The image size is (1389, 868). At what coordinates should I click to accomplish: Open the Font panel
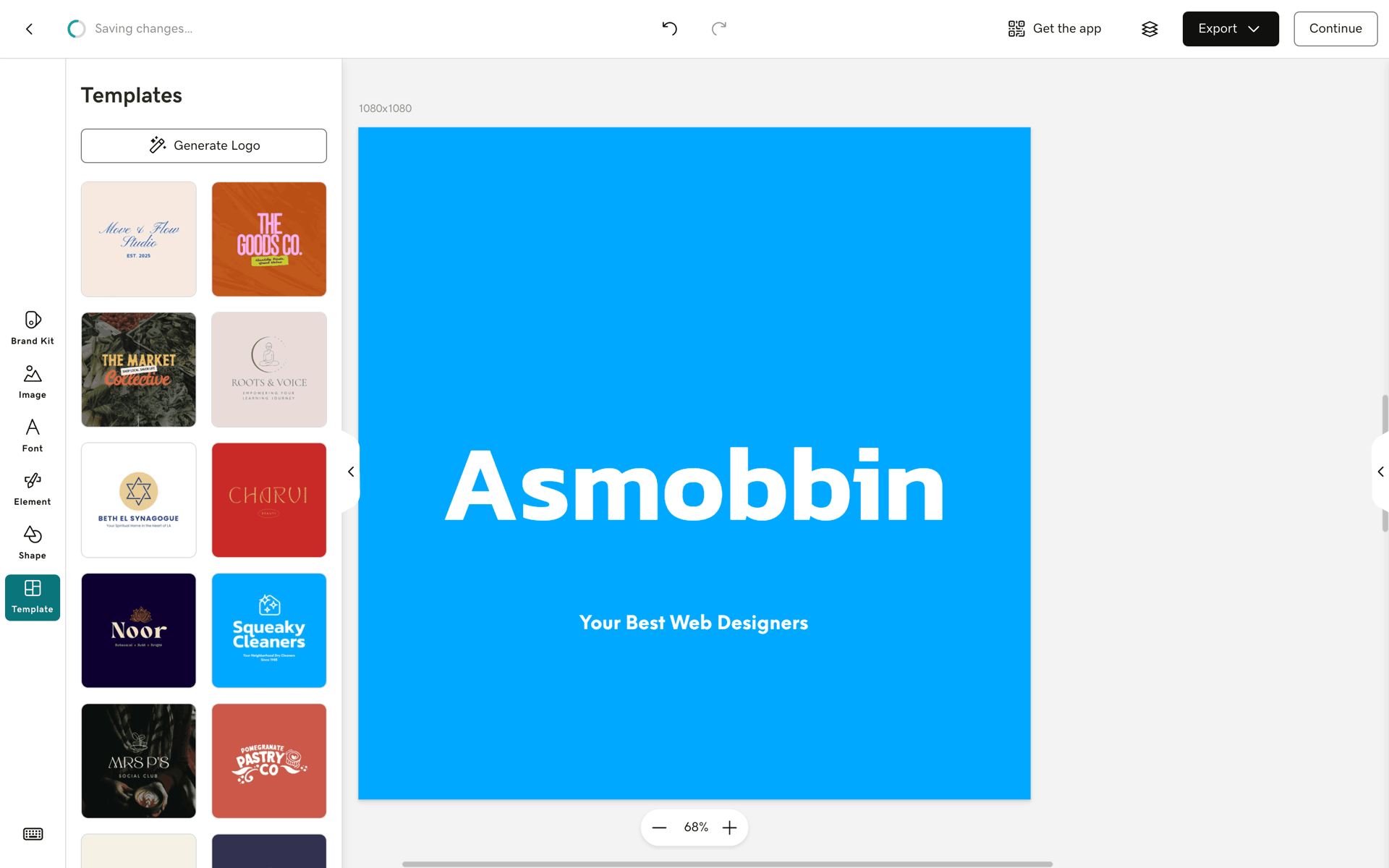click(x=33, y=435)
